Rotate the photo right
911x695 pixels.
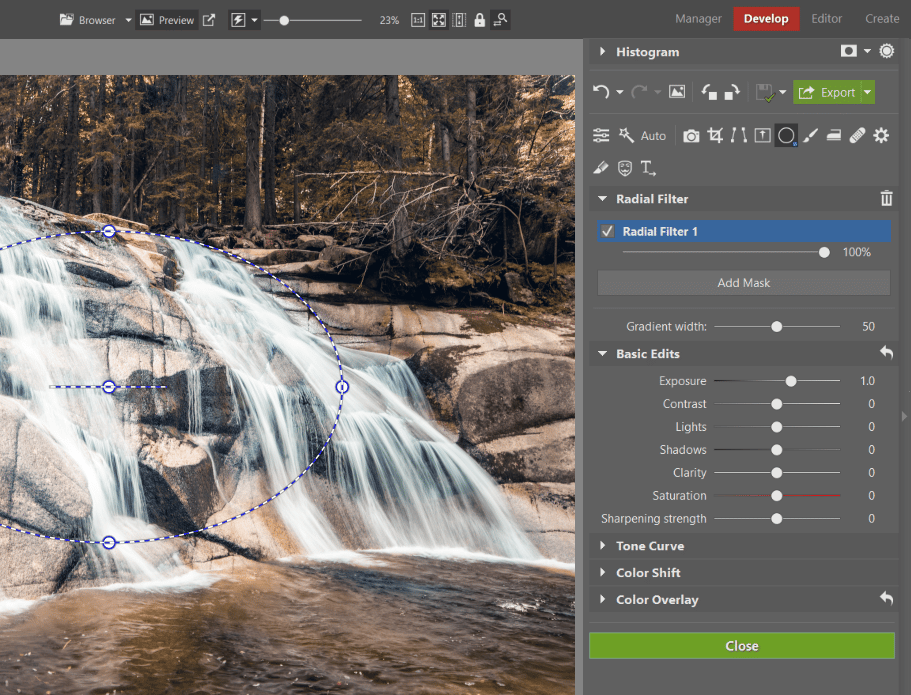[x=731, y=92]
